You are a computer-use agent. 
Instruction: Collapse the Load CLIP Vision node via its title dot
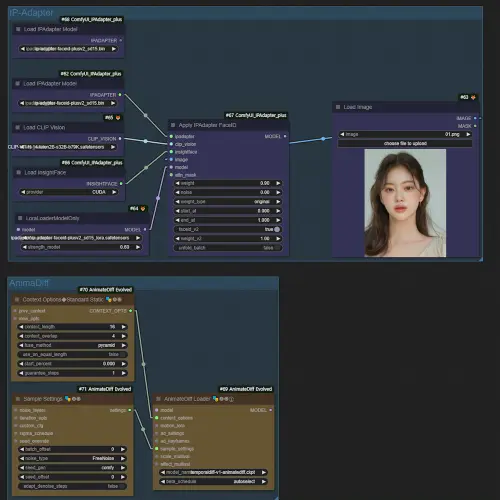point(18,127)
